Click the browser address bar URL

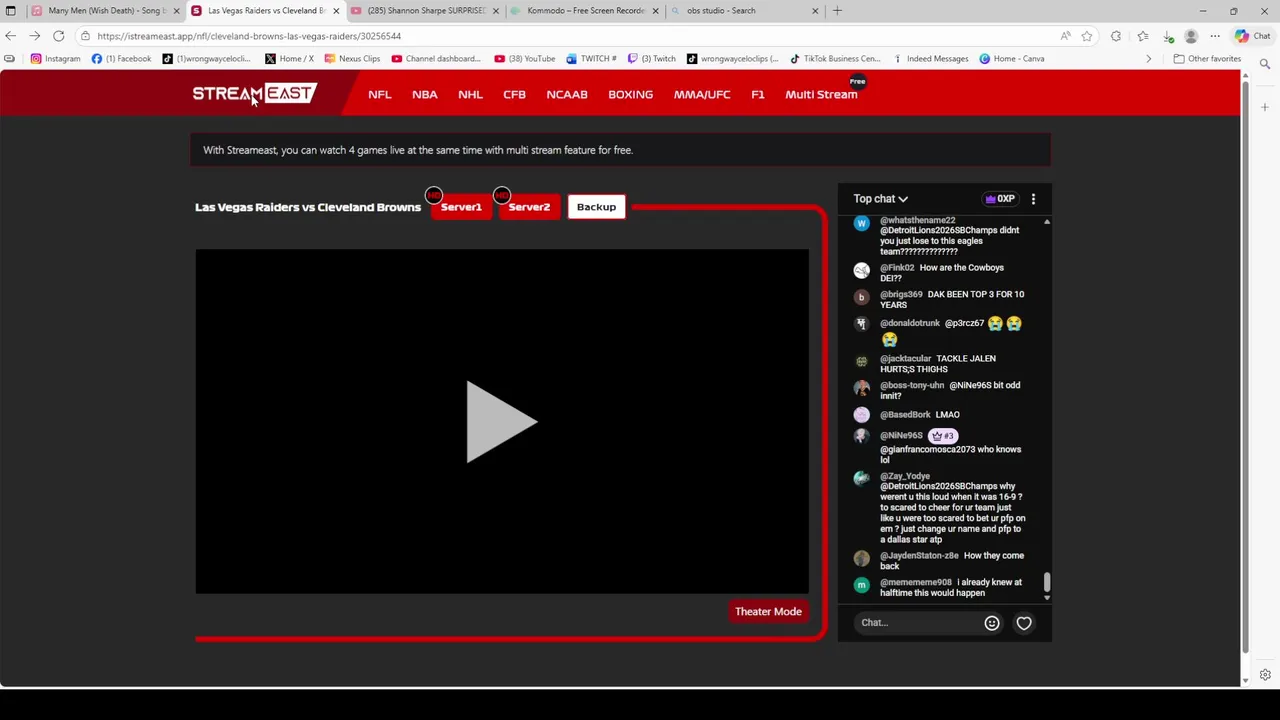pyautogui.click(x=249, y=36)
